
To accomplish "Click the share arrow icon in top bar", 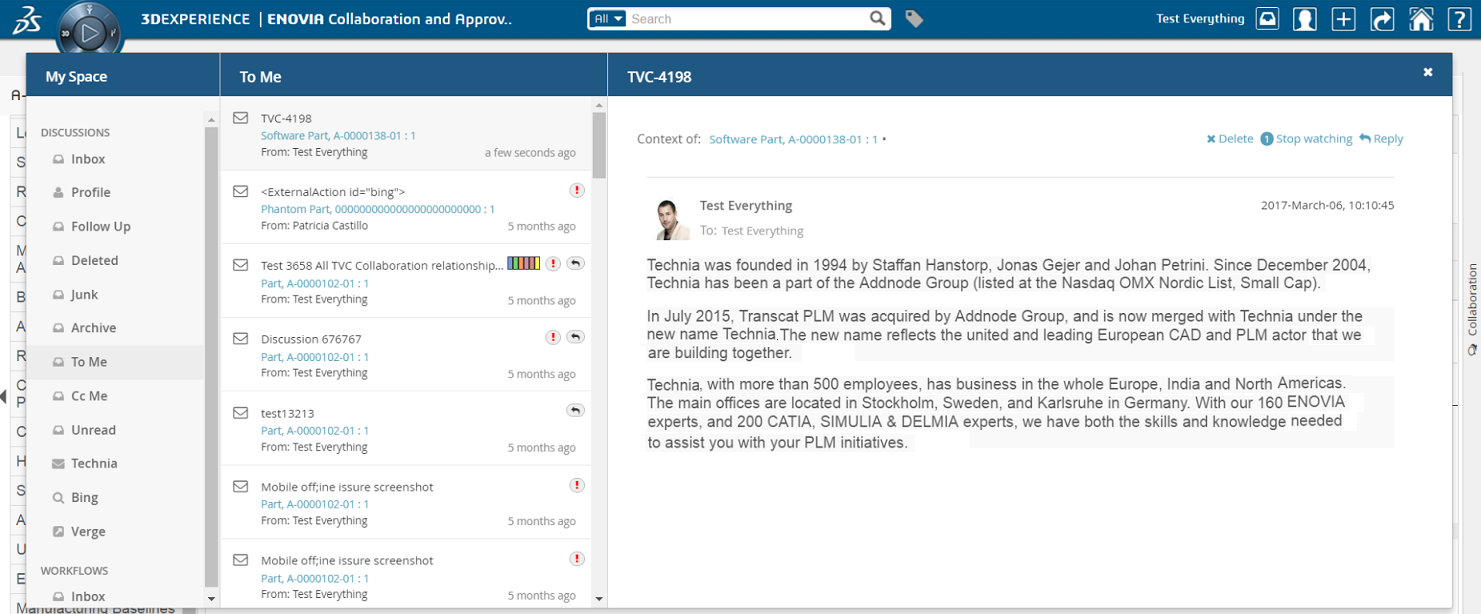I will click(x=1382, y=18).
